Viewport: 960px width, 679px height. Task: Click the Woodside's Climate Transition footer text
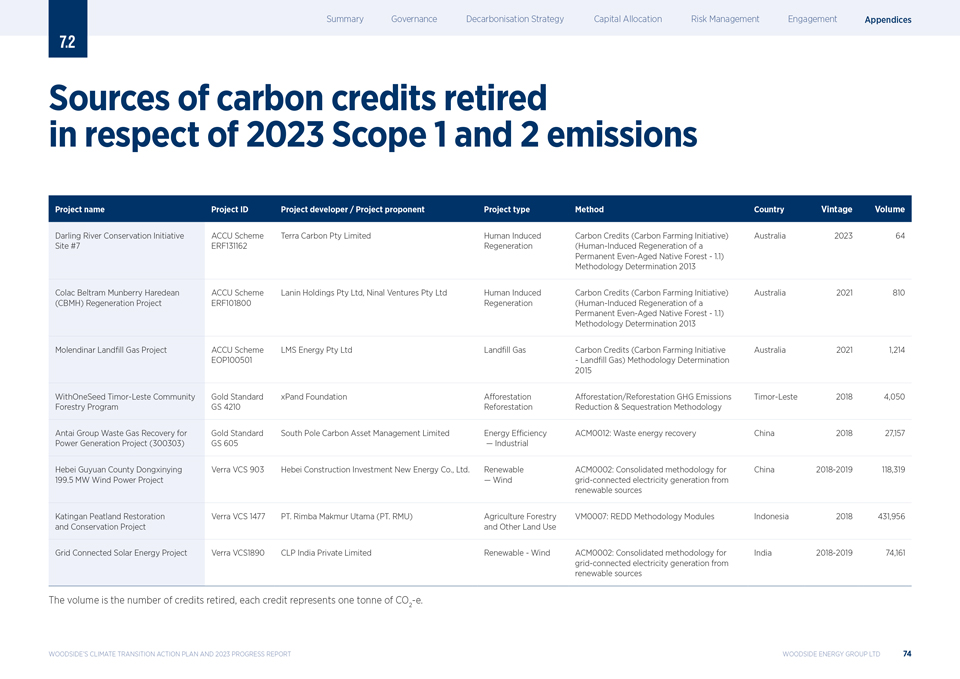coord(170,654)
